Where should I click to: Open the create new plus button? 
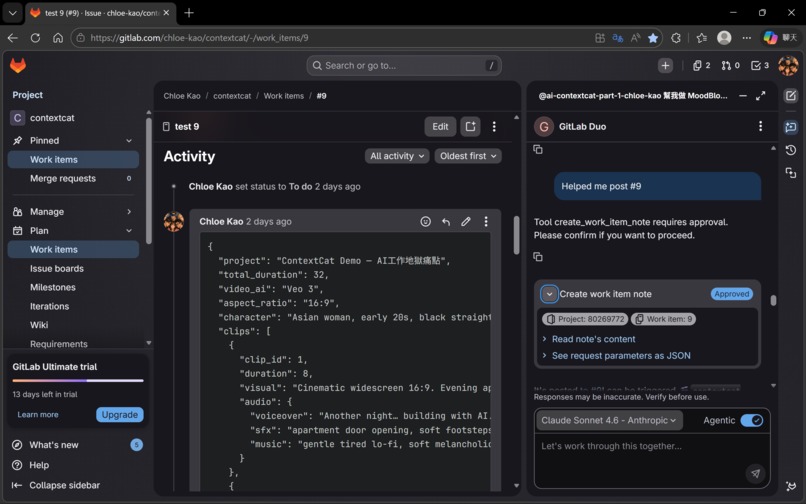pos(665,65)
